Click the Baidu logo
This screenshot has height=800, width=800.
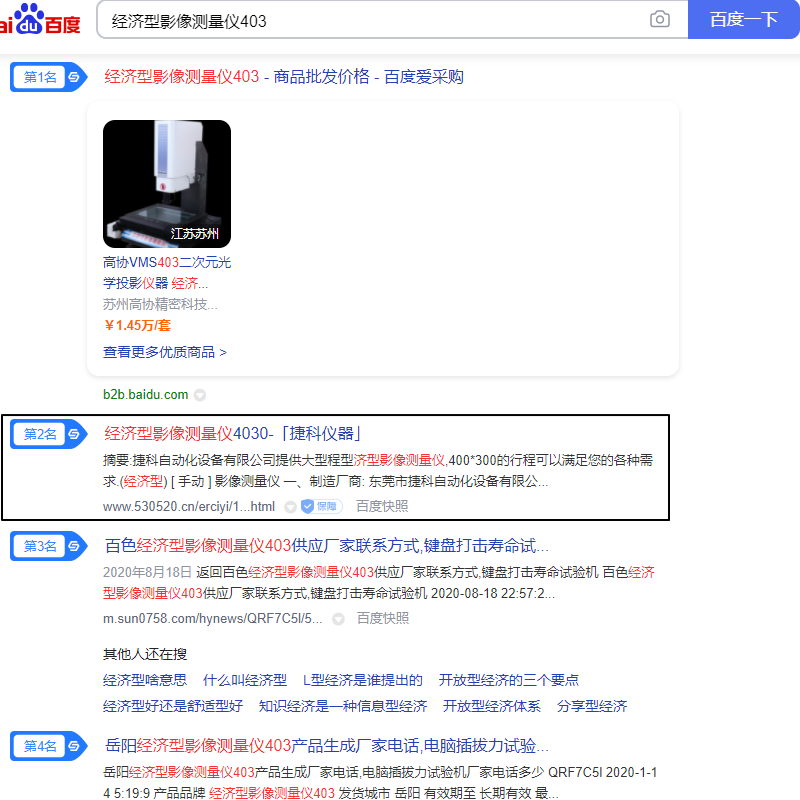tap(40, 19)
